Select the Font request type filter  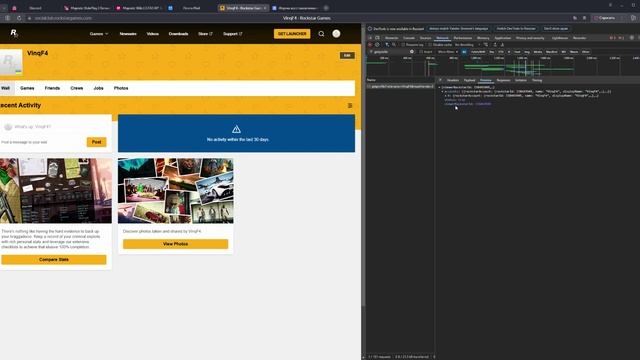tap(517, 52)
